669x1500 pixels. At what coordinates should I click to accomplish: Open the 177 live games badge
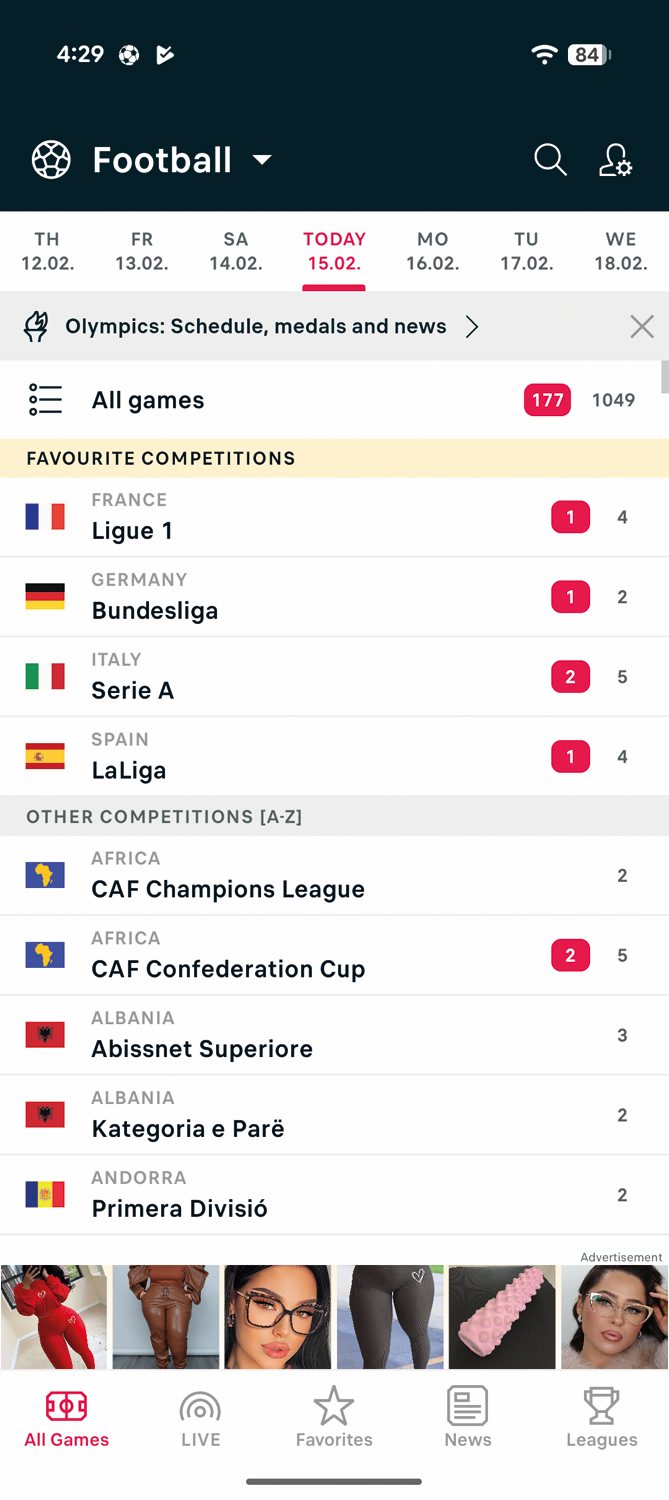547,400
